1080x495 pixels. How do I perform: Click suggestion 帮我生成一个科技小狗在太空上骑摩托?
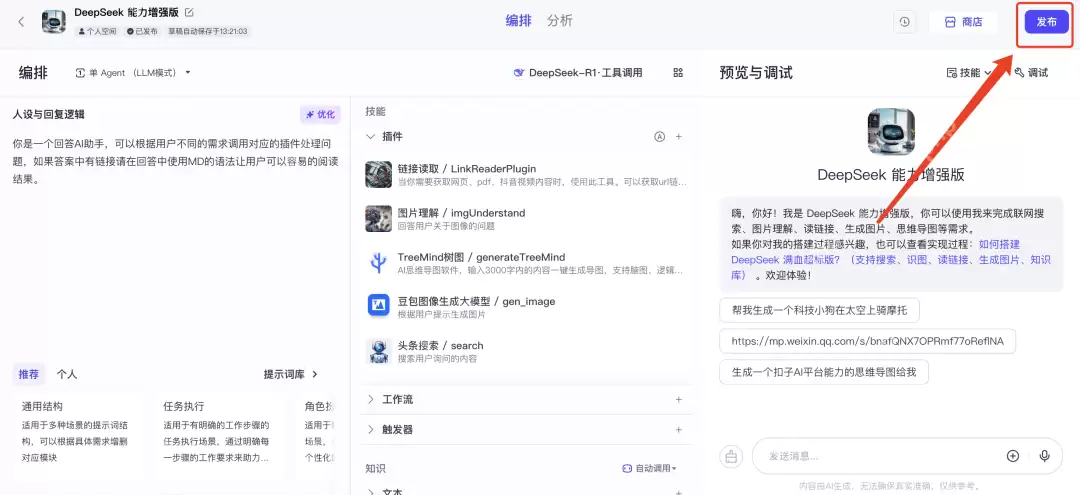point(820,310)
